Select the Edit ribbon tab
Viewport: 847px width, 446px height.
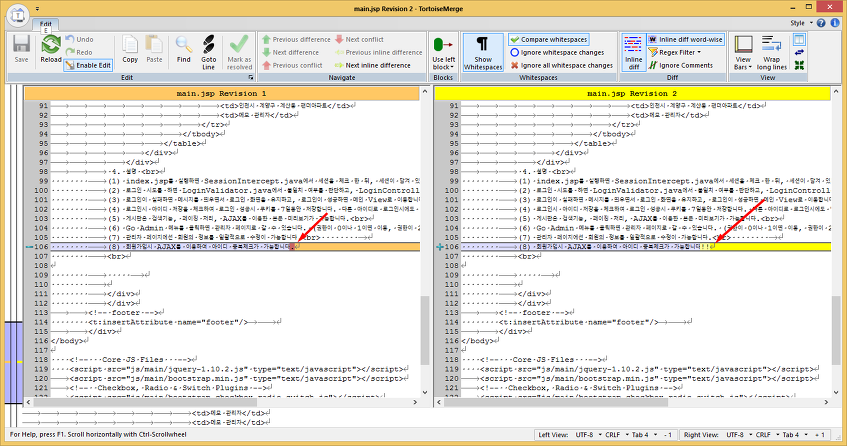[45, 24]
